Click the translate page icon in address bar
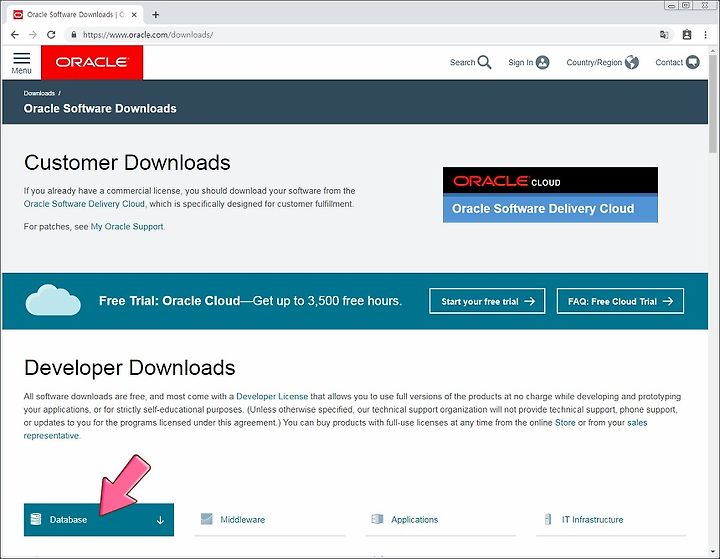Viewport: 720px width, 559px height. coord(664,35)
